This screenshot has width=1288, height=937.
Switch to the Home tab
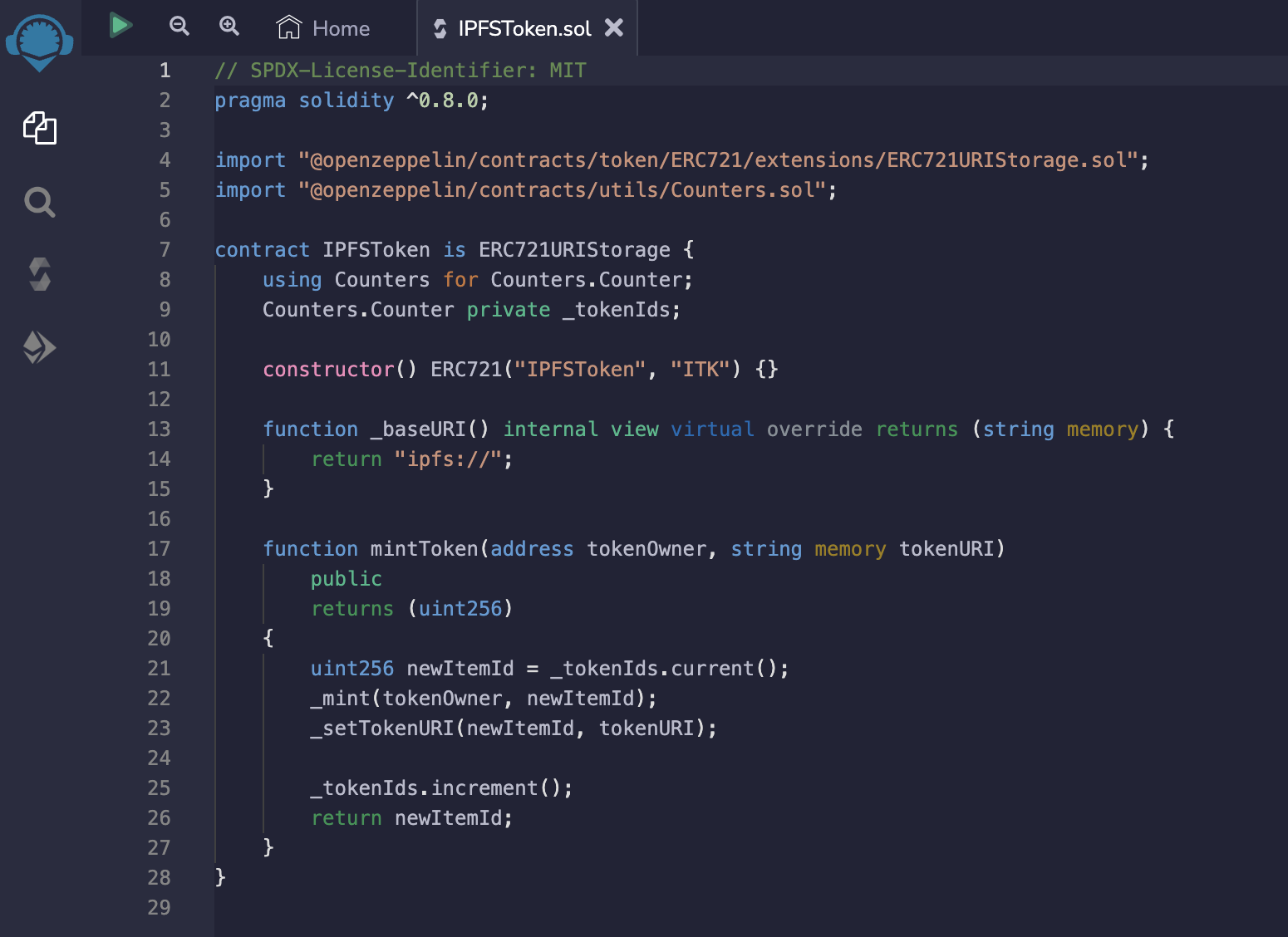tap(324, 28)
